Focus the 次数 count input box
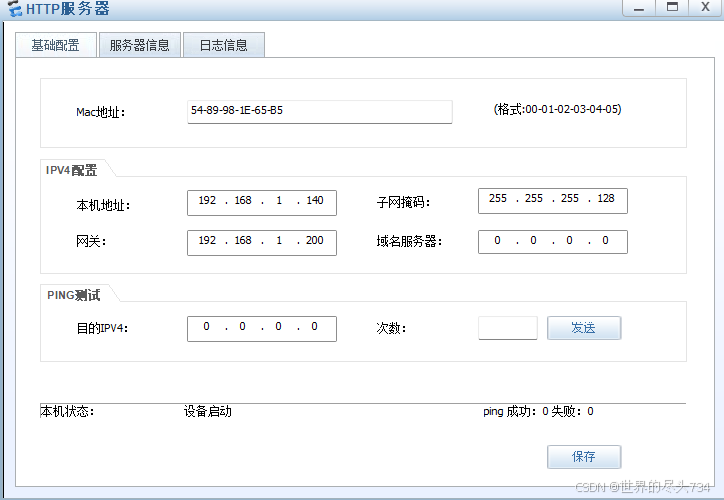724x500 pixels. click(x=508, y=328)
